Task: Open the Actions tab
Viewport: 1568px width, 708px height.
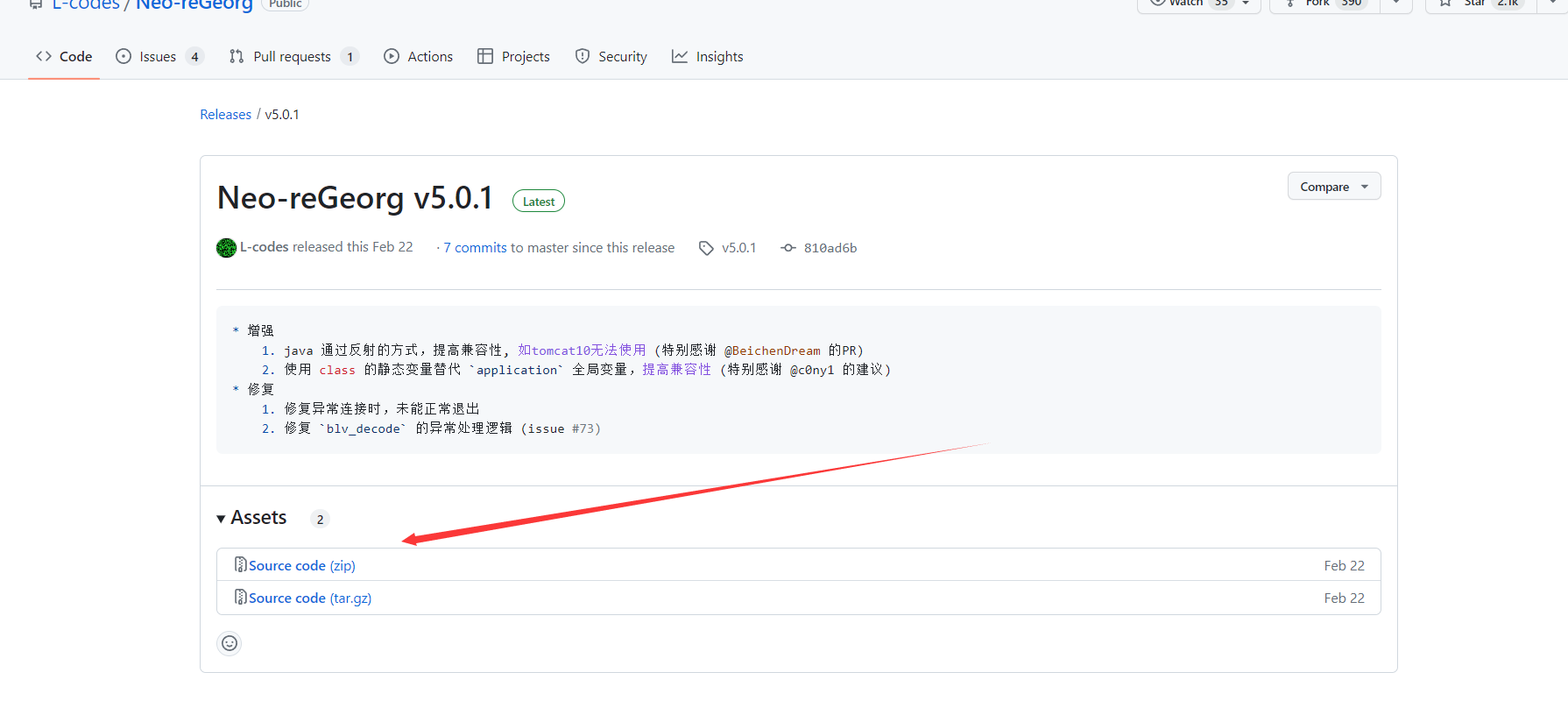Action: 418,56
